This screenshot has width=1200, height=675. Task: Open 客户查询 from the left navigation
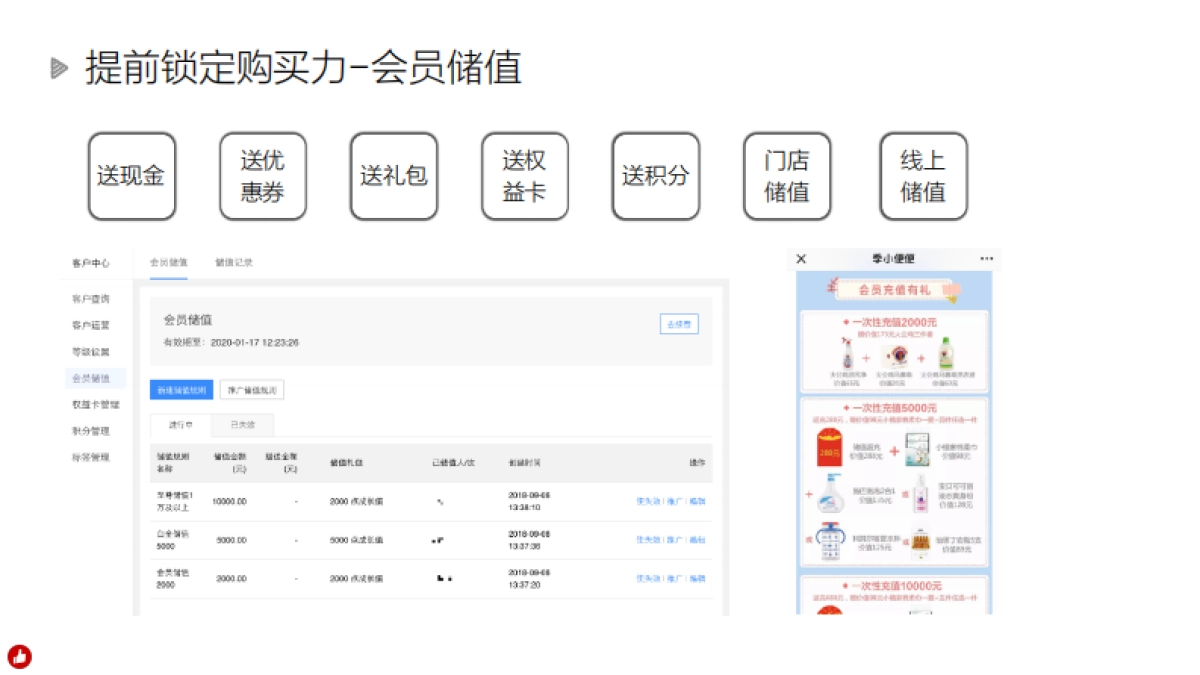click(x=93, y=298)
